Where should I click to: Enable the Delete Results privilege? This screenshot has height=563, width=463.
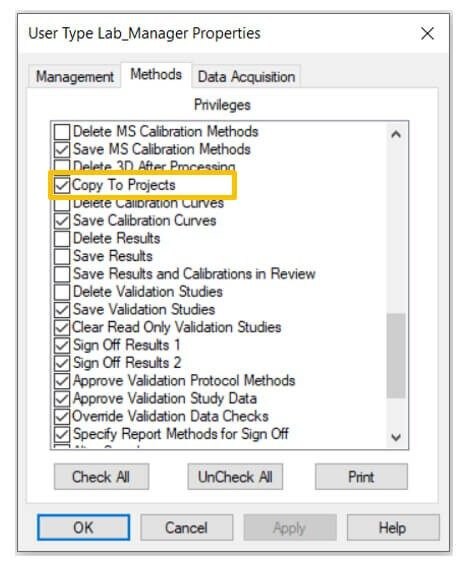pyautogui.click(x=62, y=238)
